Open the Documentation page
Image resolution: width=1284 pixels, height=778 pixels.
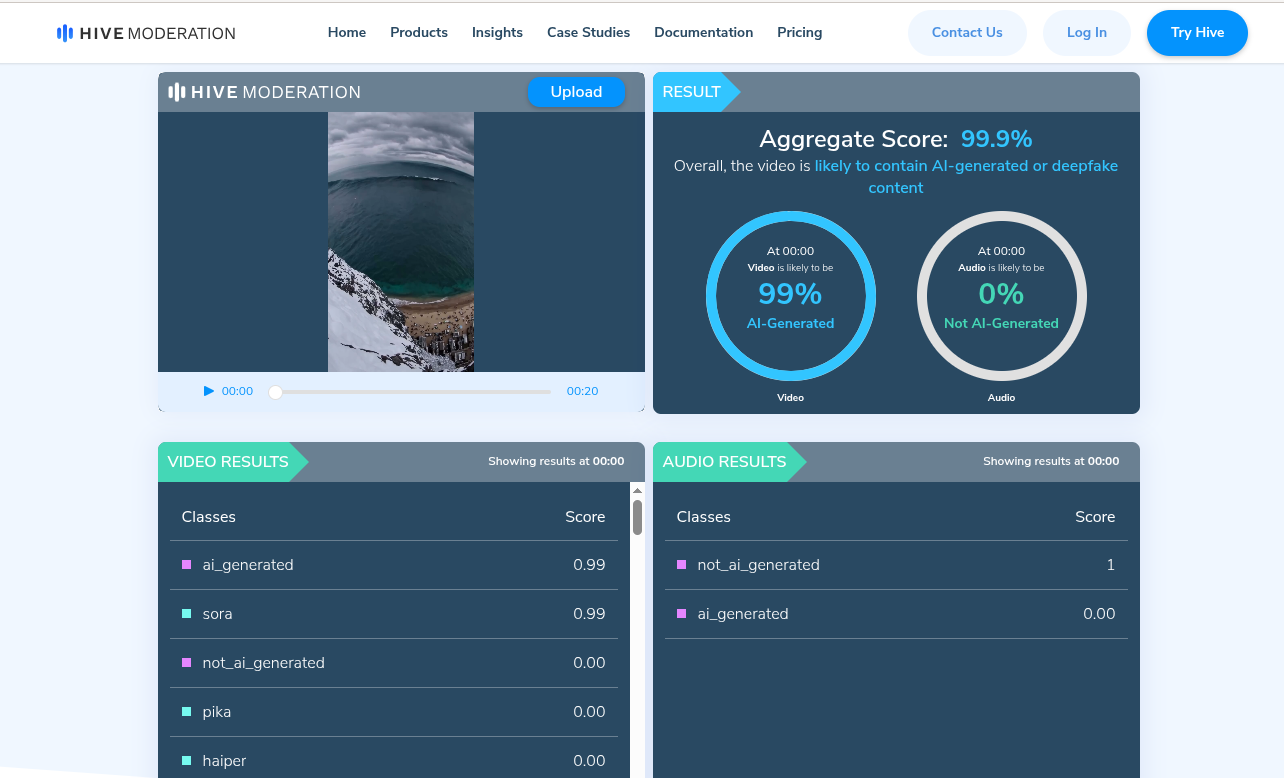pos(703,32)
